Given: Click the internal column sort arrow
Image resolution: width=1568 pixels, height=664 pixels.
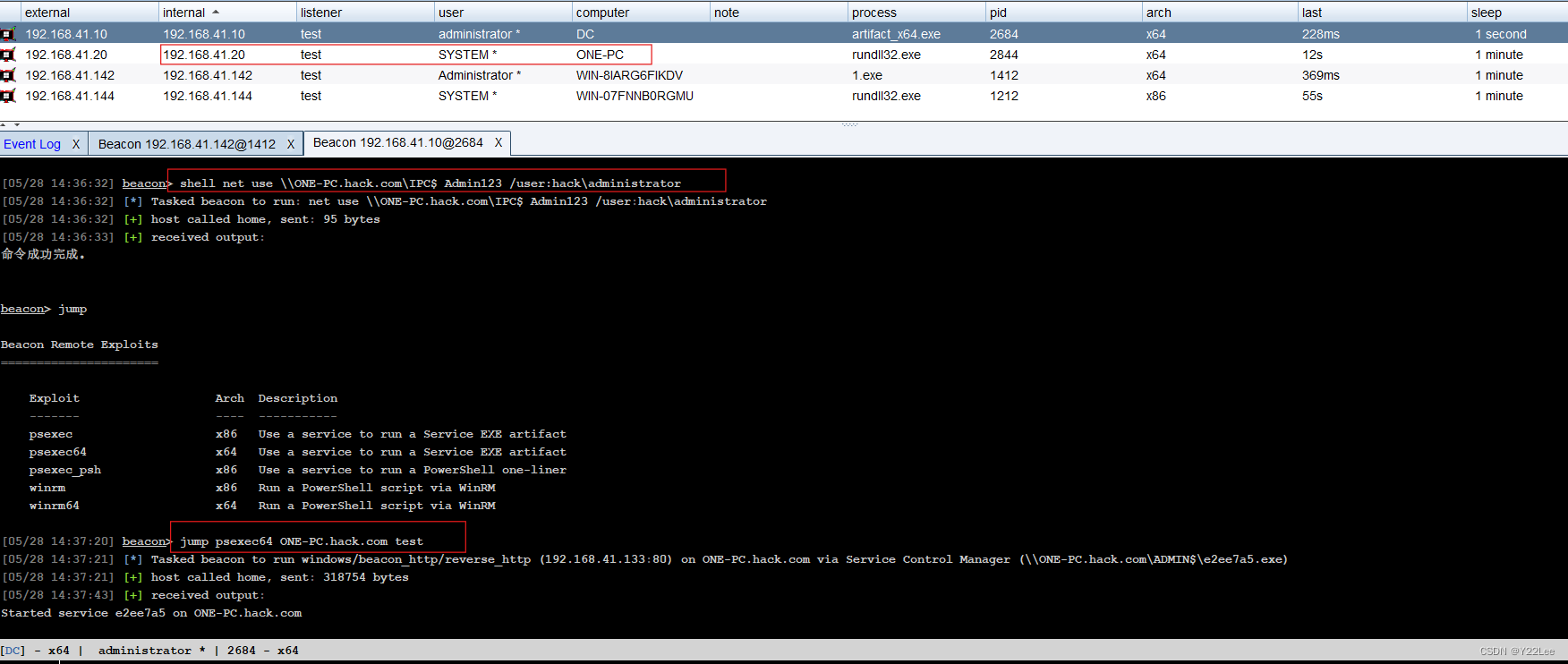Looking at the screenshot, I should [x=216, y=12].
